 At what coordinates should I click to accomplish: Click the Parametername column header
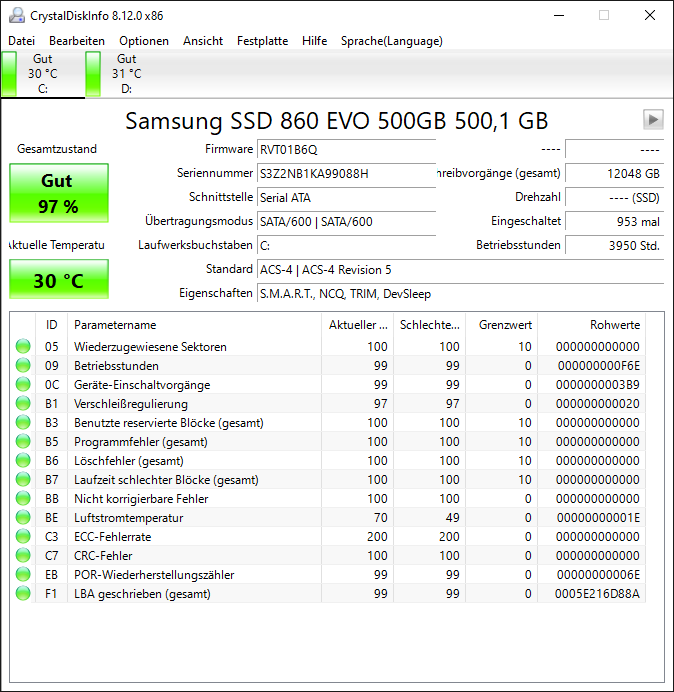tap(194, 325)
